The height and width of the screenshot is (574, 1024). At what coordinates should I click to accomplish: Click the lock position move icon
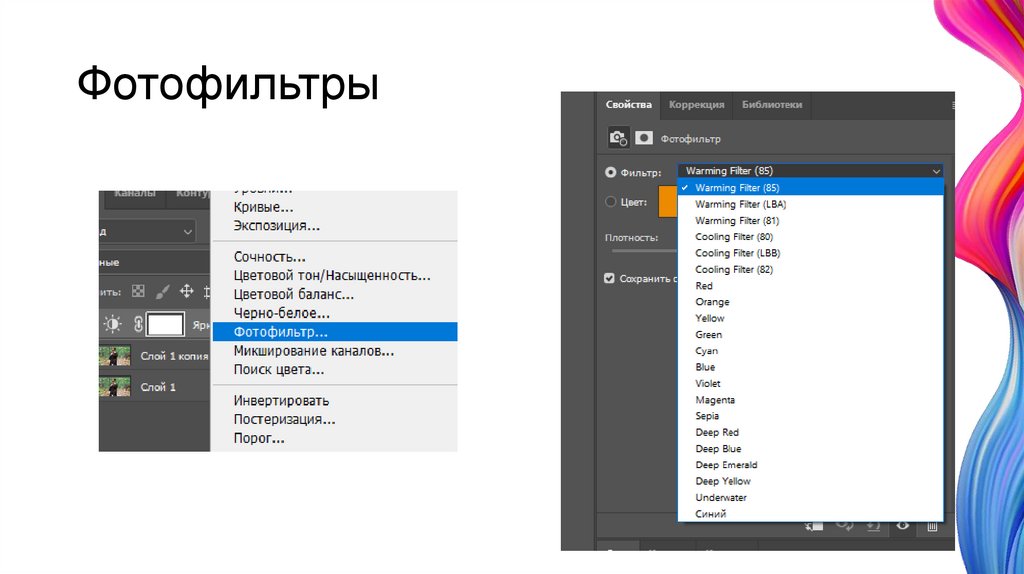click(187, 291)
